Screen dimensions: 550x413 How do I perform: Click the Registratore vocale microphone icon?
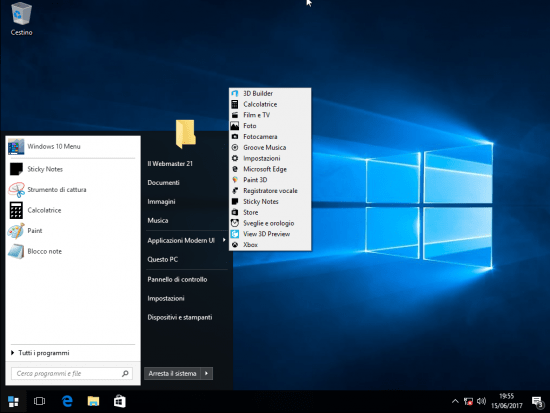tap(235, 191)
